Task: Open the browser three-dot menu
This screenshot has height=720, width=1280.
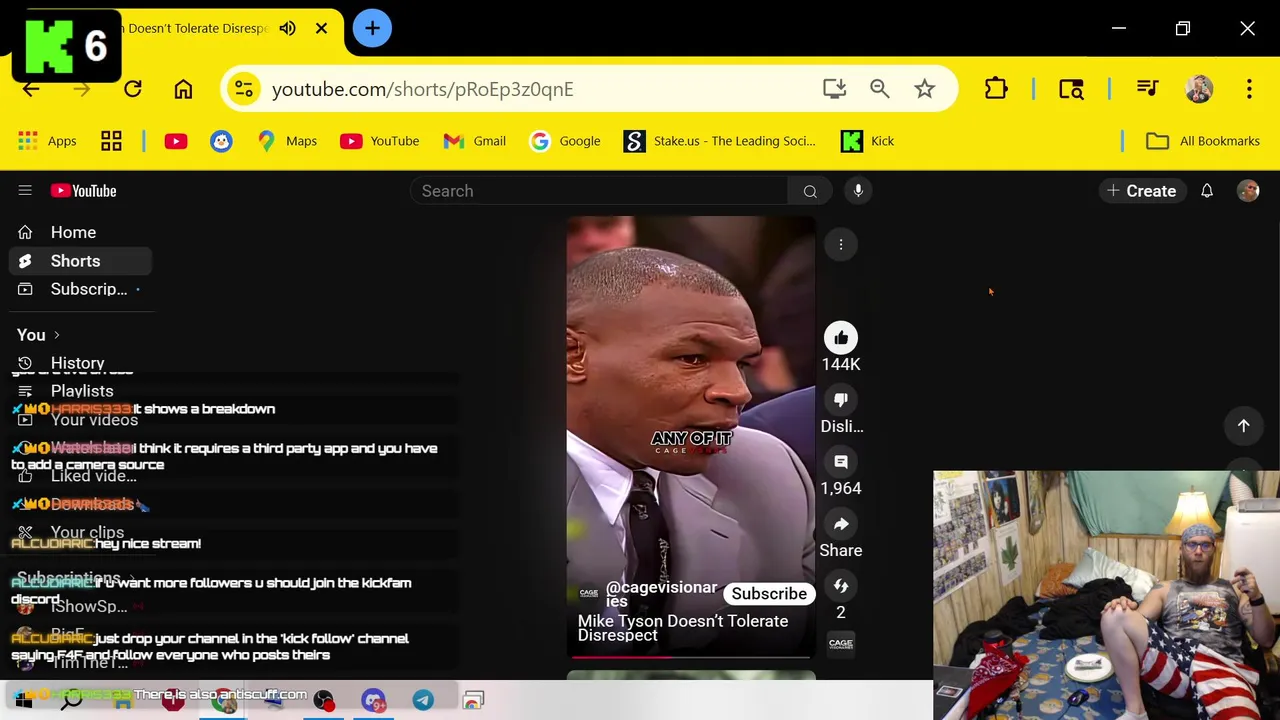Action: pos(1249,89)
